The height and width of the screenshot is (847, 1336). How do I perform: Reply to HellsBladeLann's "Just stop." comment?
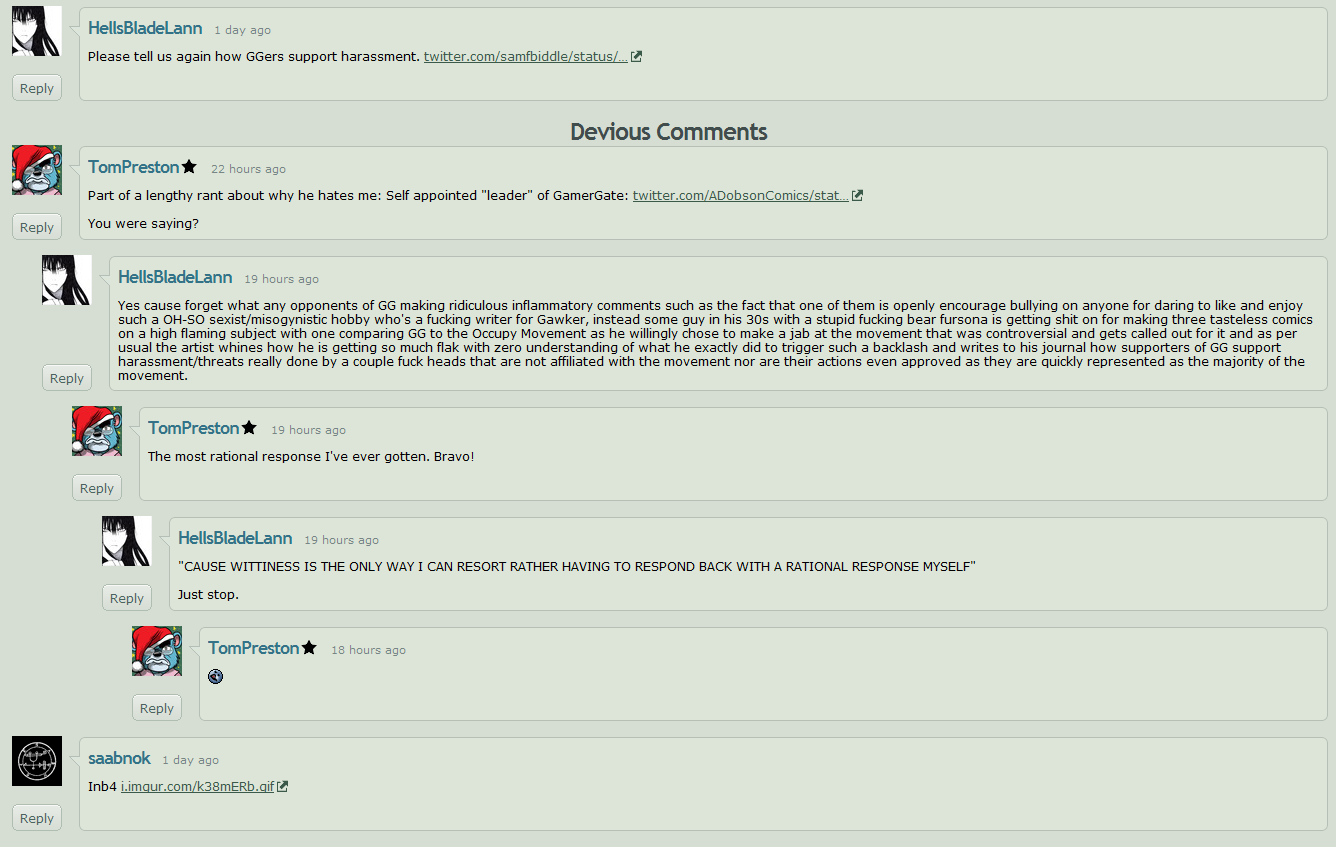[x=127, y=598]
